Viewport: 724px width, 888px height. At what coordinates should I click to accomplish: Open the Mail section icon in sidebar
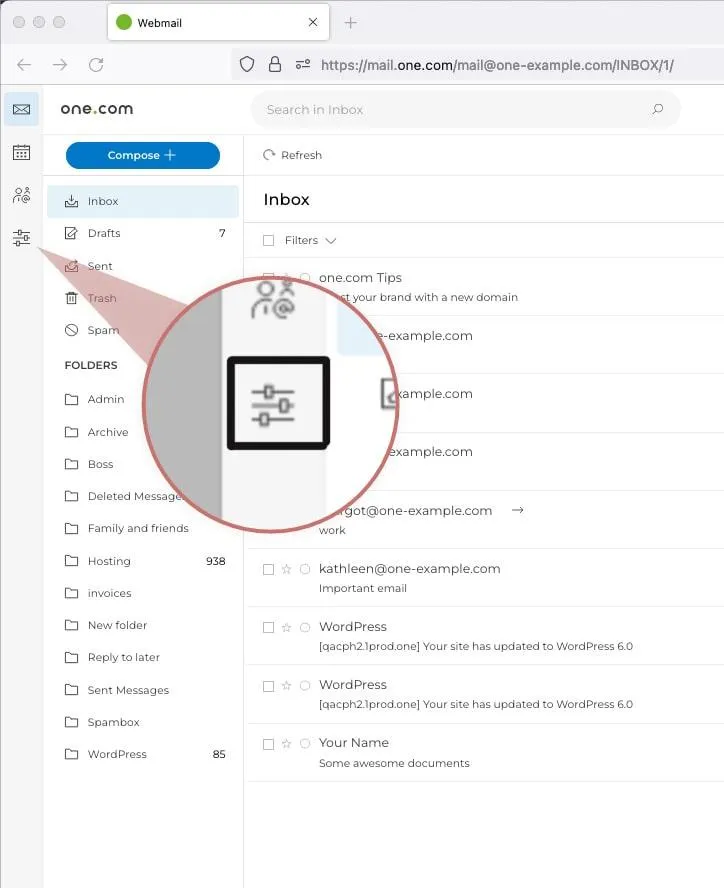22,109
